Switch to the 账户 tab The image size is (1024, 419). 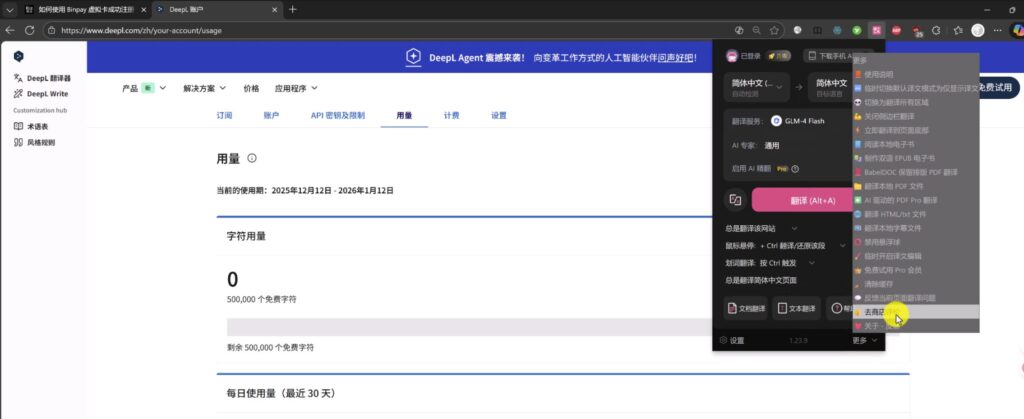pos(271,116)
